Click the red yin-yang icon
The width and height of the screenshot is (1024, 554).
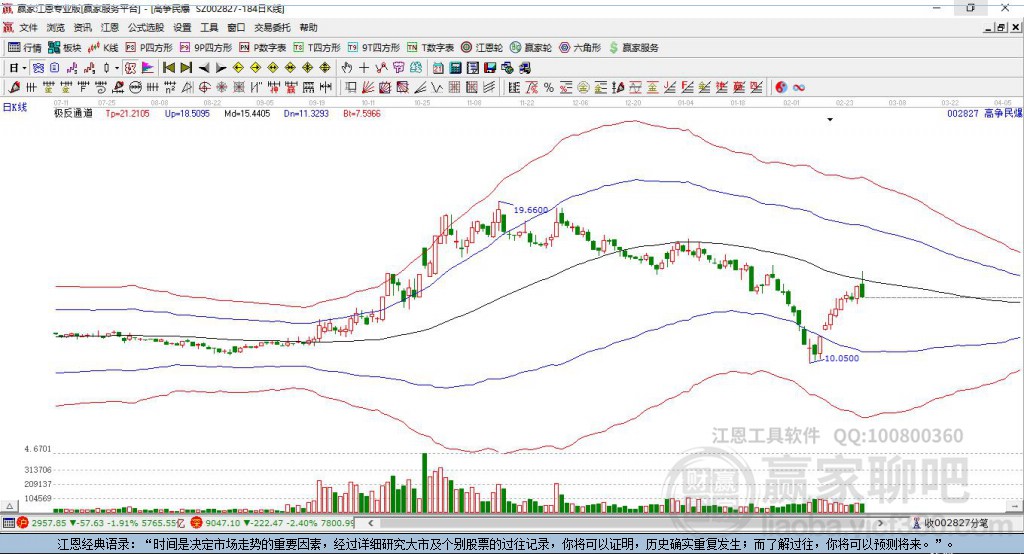(x=781, y=88)
